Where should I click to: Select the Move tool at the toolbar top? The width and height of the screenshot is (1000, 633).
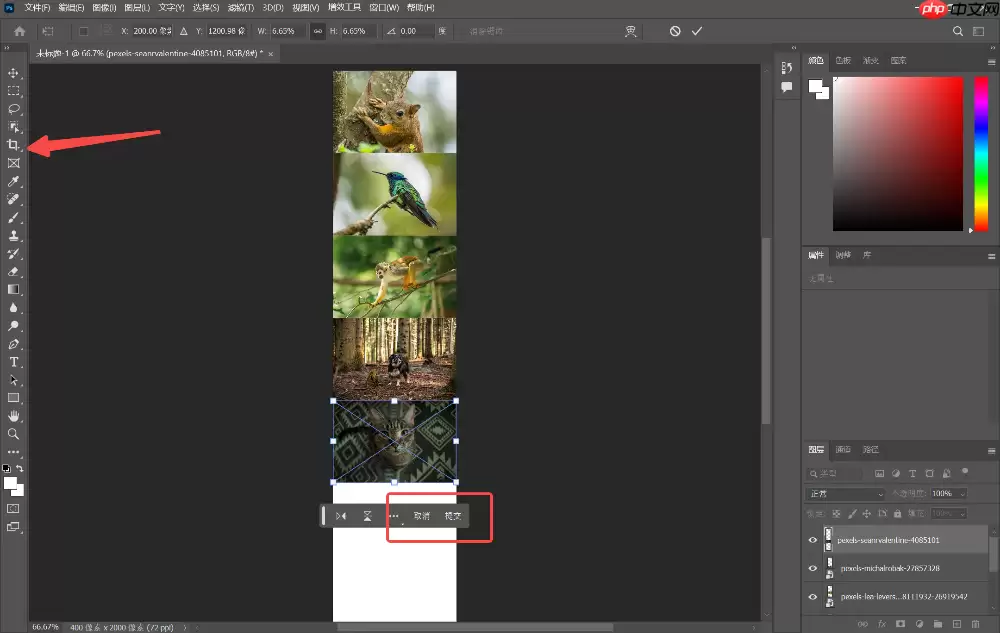pos(13,72)
